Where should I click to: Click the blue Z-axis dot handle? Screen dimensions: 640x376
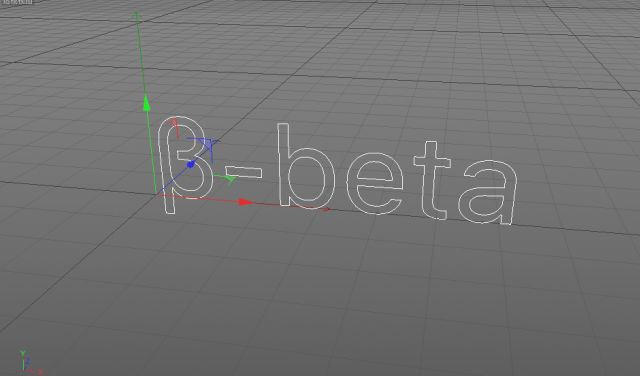pos(191,165)
